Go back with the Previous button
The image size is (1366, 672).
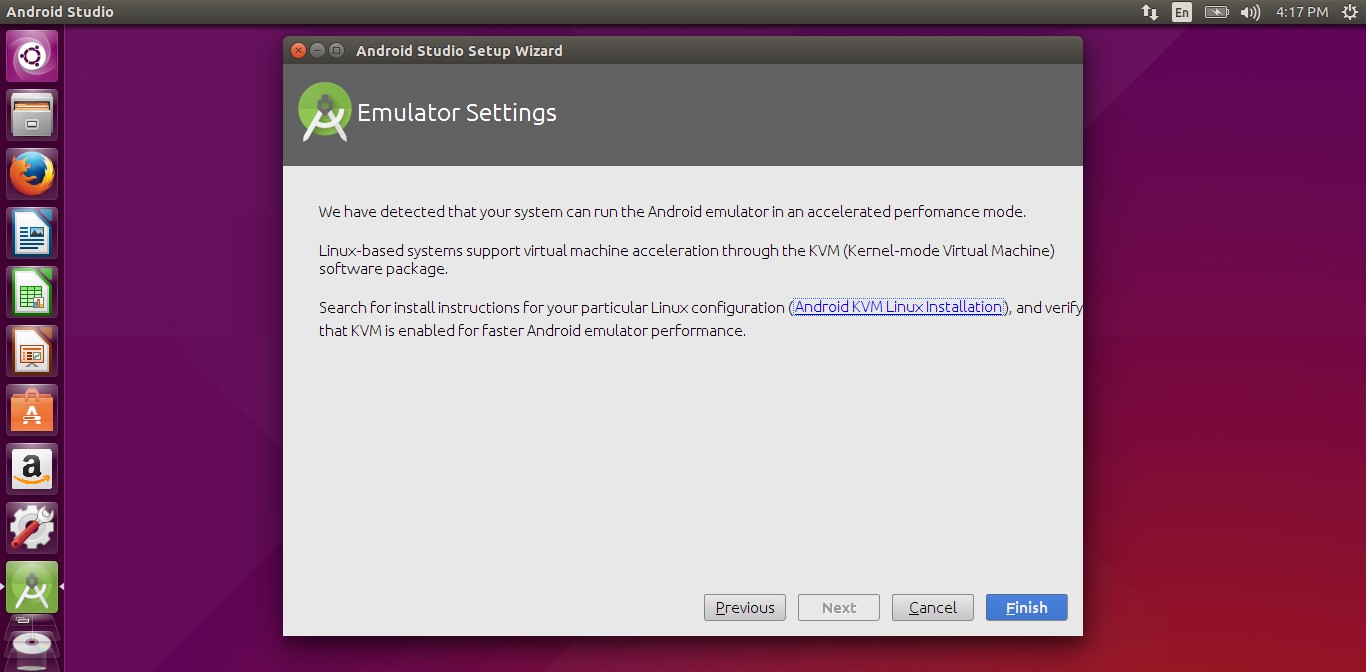click(744, 607)
